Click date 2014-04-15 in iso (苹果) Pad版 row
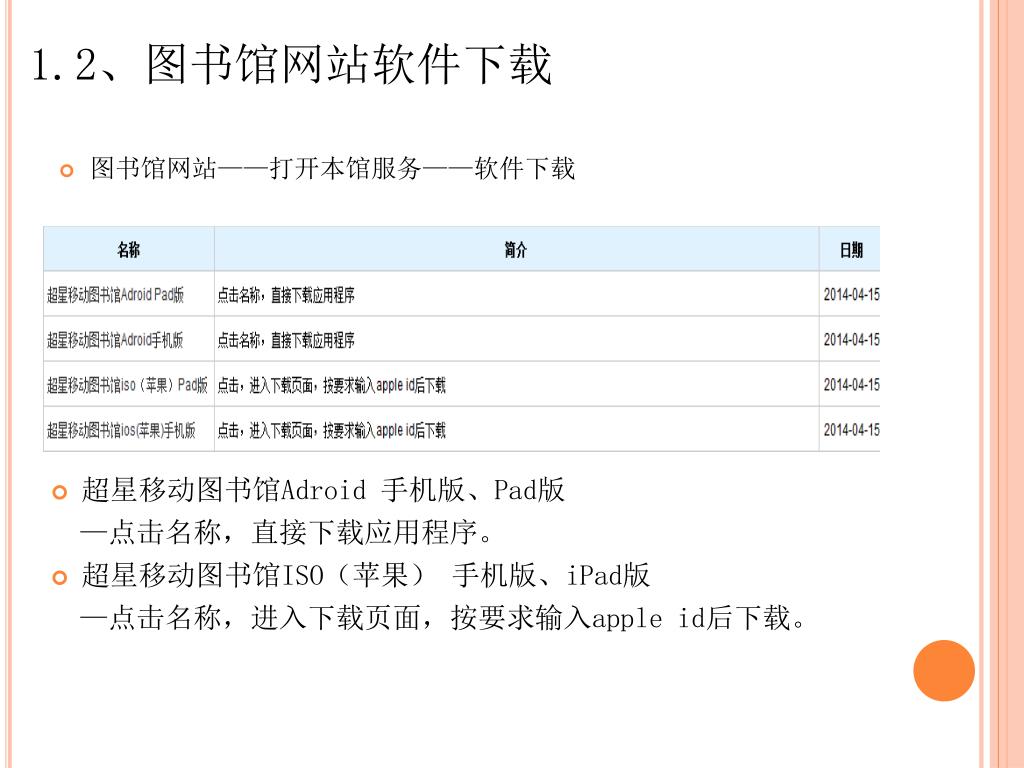The image size is (1024, 768). (x=852, y=385)
